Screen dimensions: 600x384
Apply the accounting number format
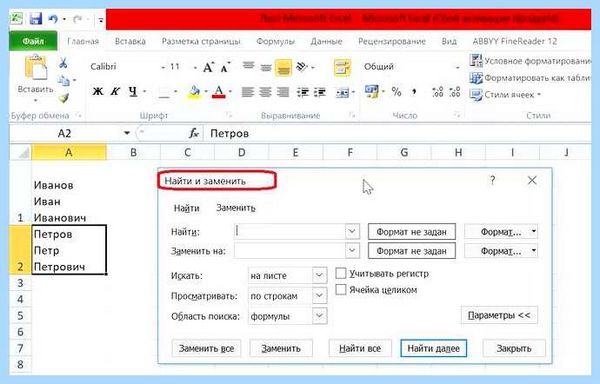pos(372,92)
